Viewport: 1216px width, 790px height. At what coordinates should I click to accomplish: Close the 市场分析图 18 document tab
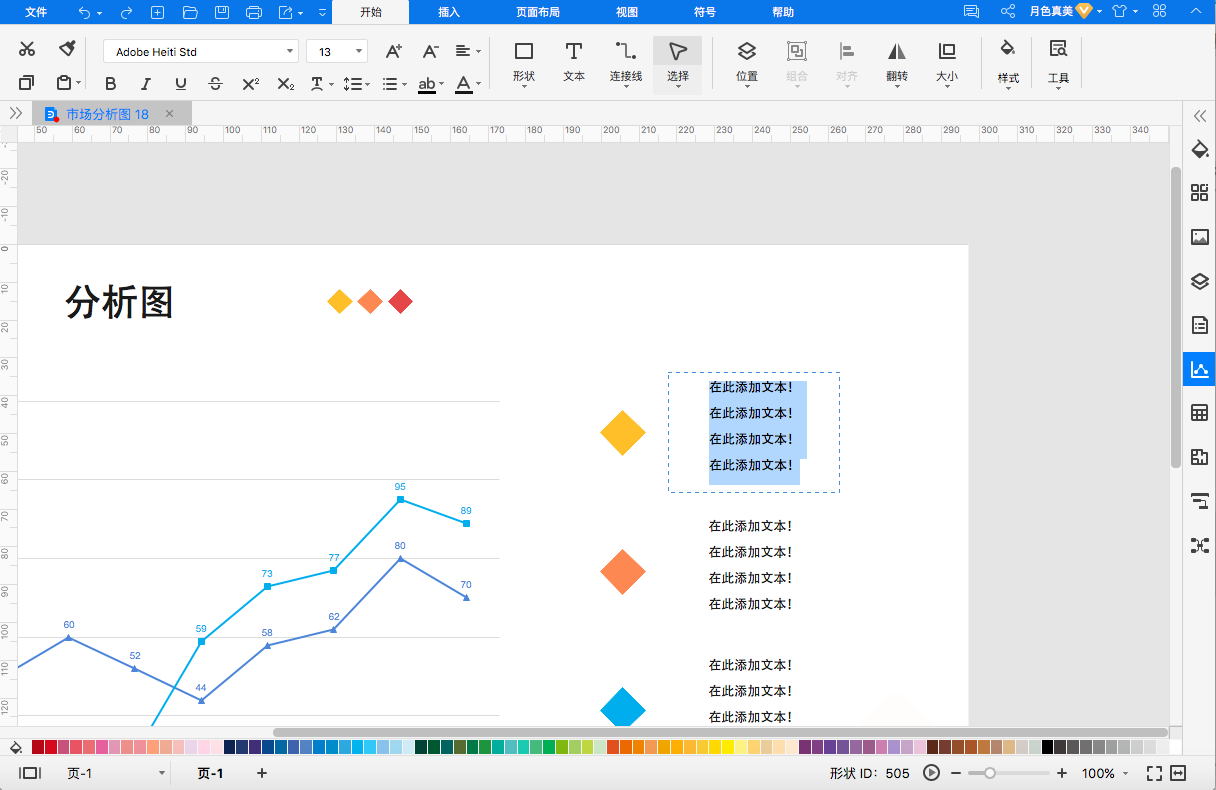pyautogui.click(x=169, y=114)
